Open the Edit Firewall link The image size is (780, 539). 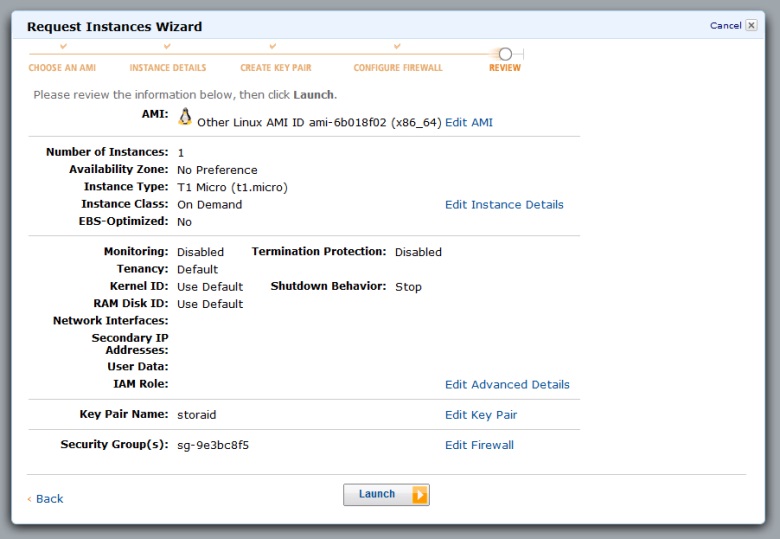pyautogui.click(x=479, y=445)
